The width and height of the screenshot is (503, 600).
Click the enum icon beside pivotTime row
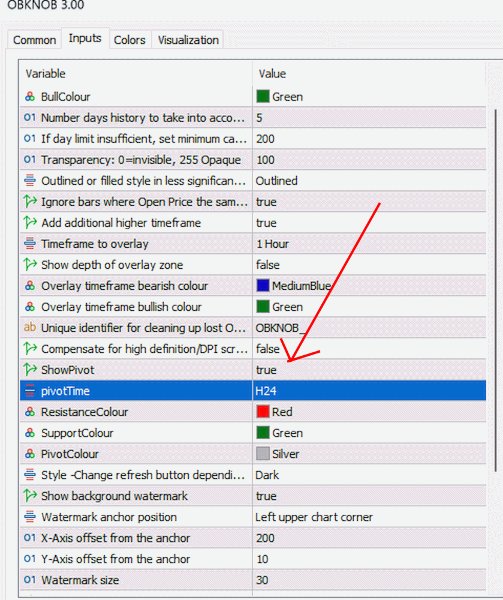point(30,391)
